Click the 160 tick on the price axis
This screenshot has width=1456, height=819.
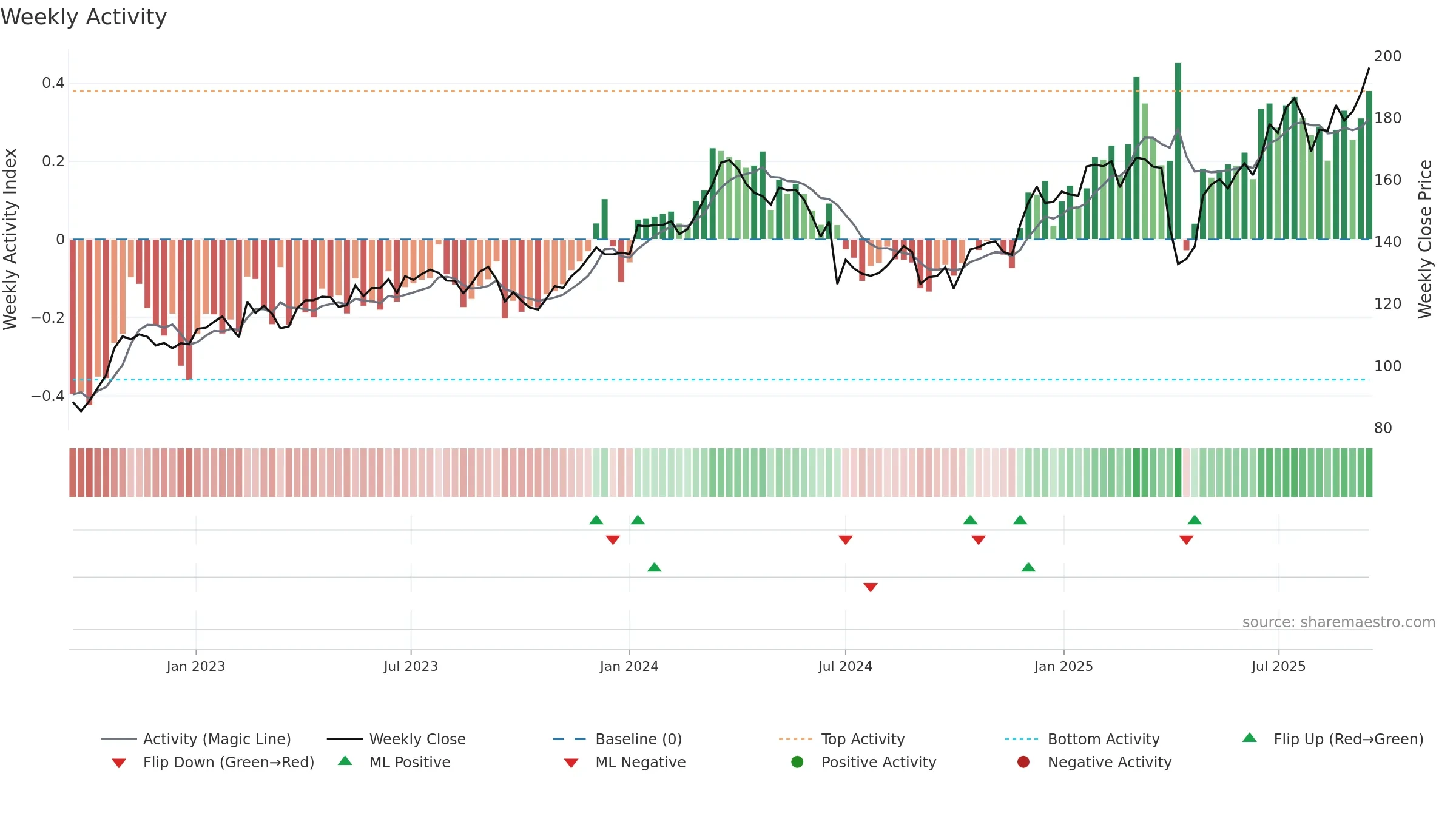[1388, 180]
